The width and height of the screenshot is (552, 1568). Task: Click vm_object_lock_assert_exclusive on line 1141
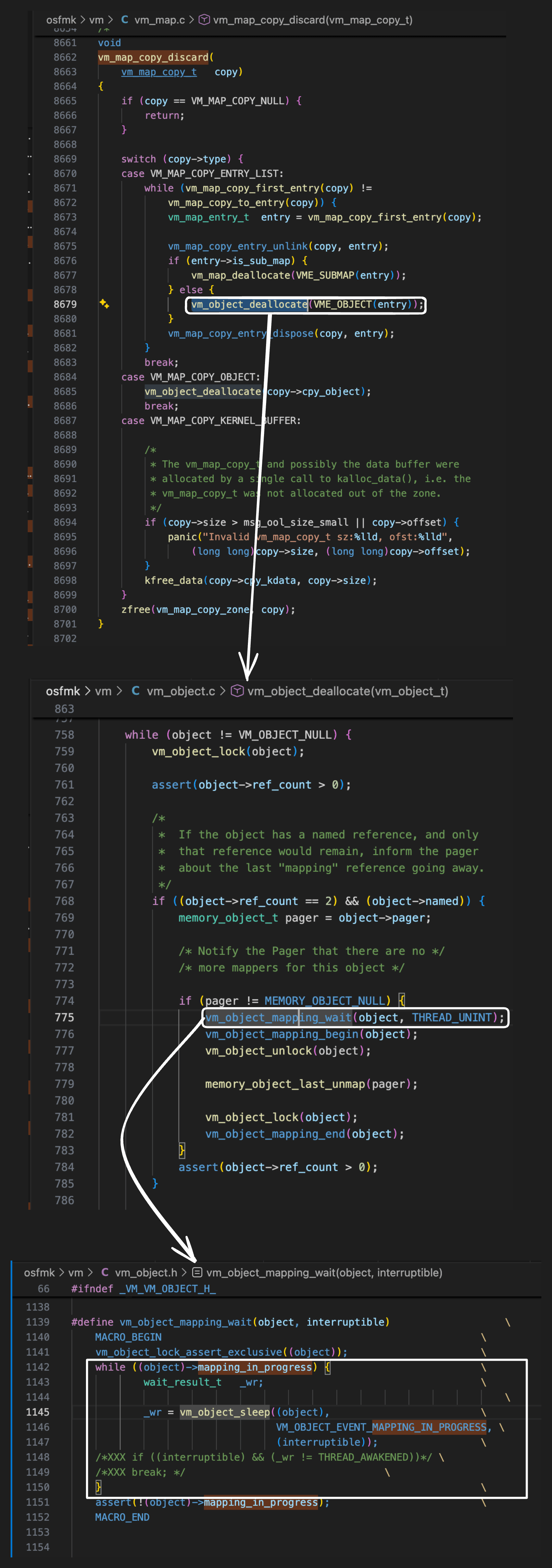tap(189, 1352)
